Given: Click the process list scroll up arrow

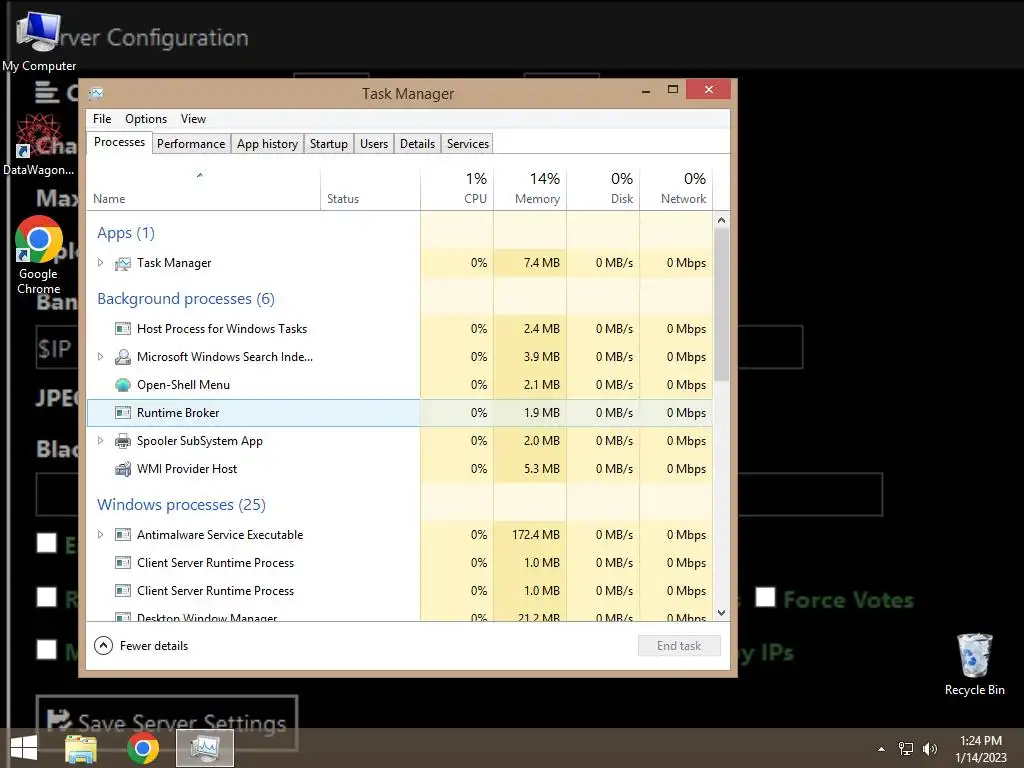Looking at the screenshot, I should 722,220.
